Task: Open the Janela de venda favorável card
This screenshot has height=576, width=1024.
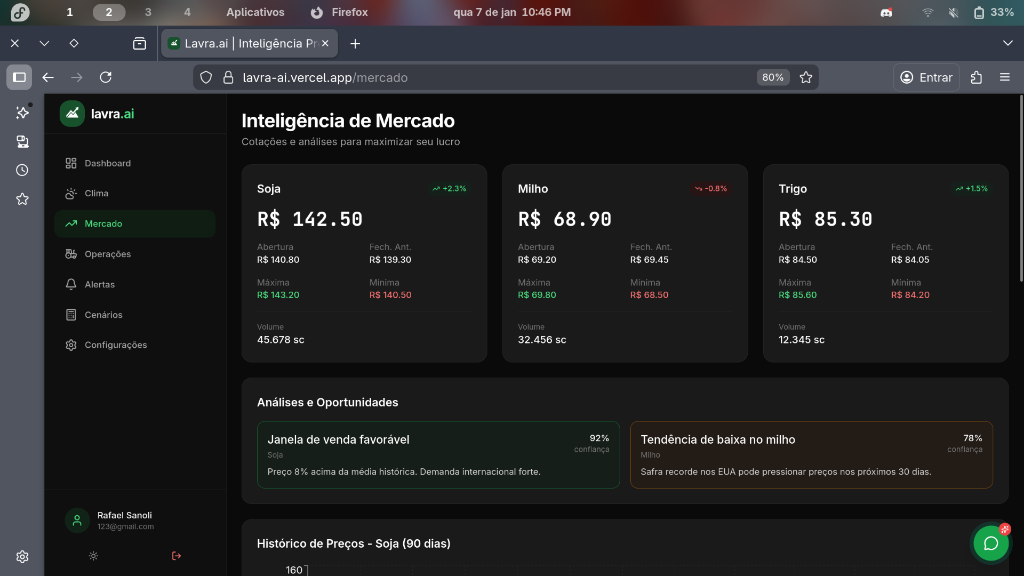Action: (438, 455)
